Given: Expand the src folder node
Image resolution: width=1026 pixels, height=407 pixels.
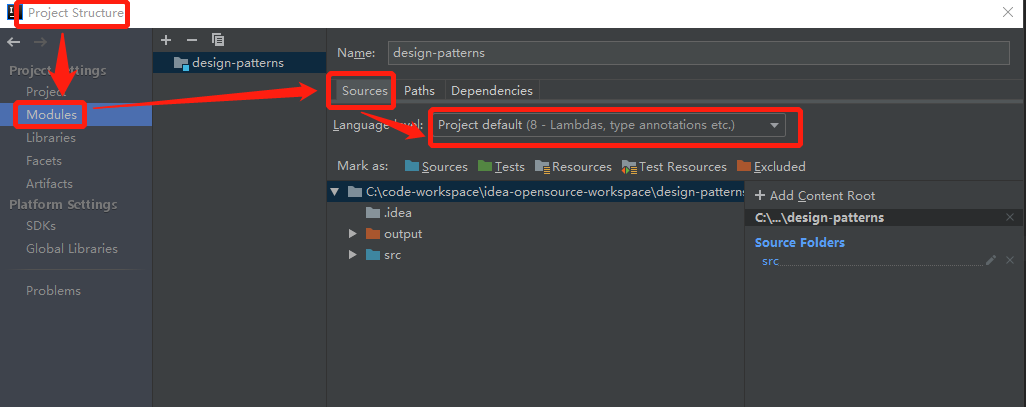Looking at the screenshot, I should 352,255.
